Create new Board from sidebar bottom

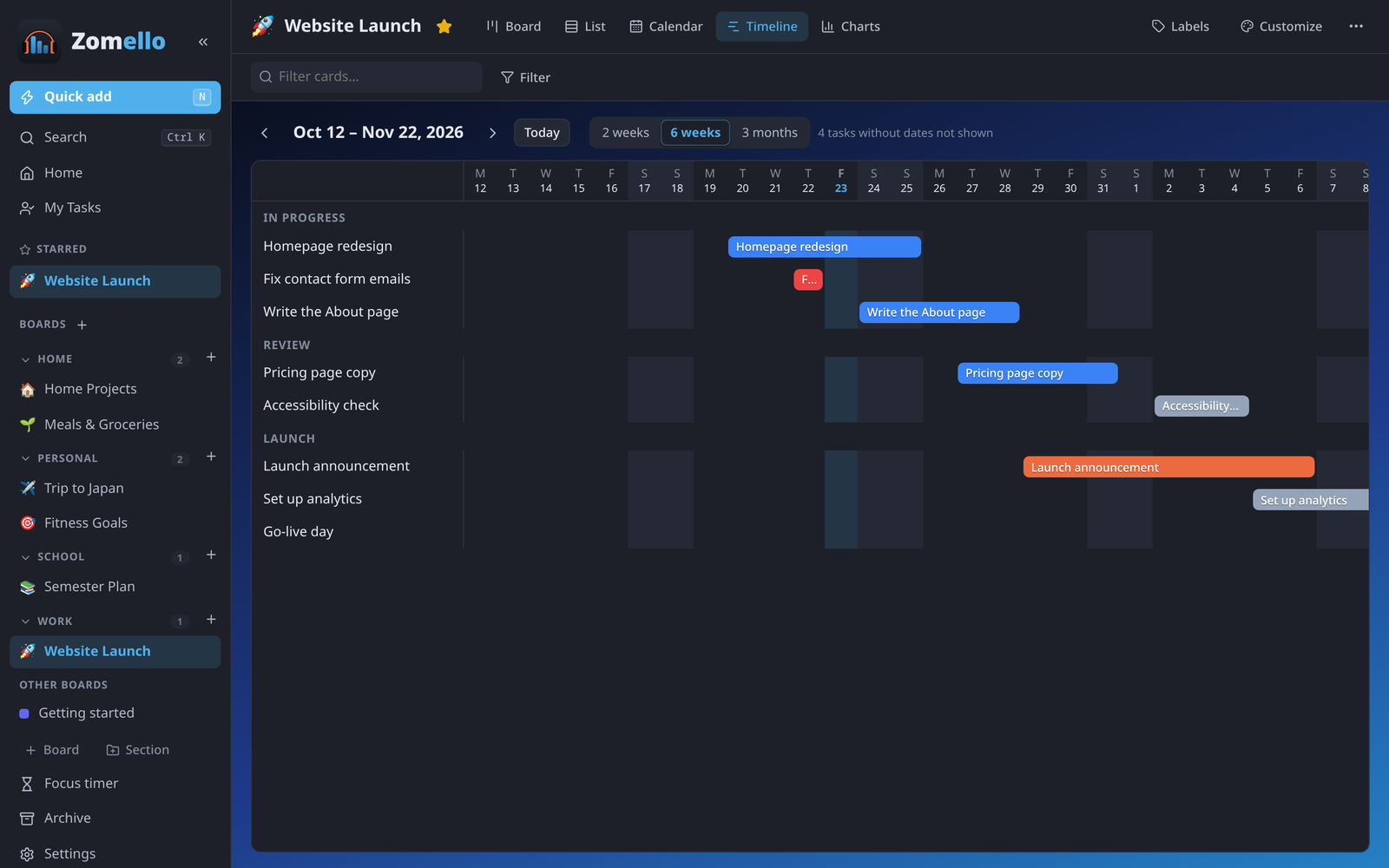52,750
